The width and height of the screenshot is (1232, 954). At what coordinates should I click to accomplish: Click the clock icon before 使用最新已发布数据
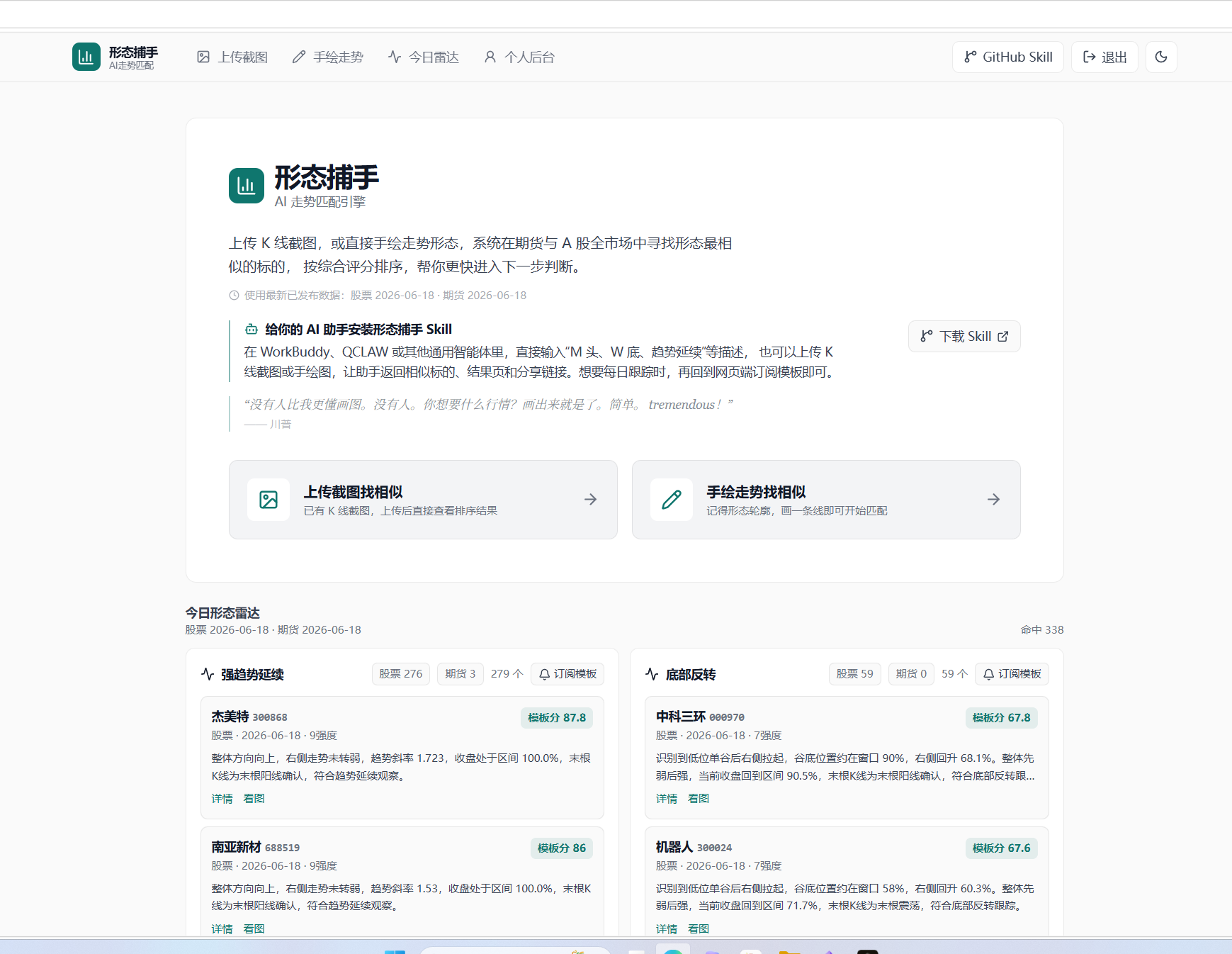point(234,295)
